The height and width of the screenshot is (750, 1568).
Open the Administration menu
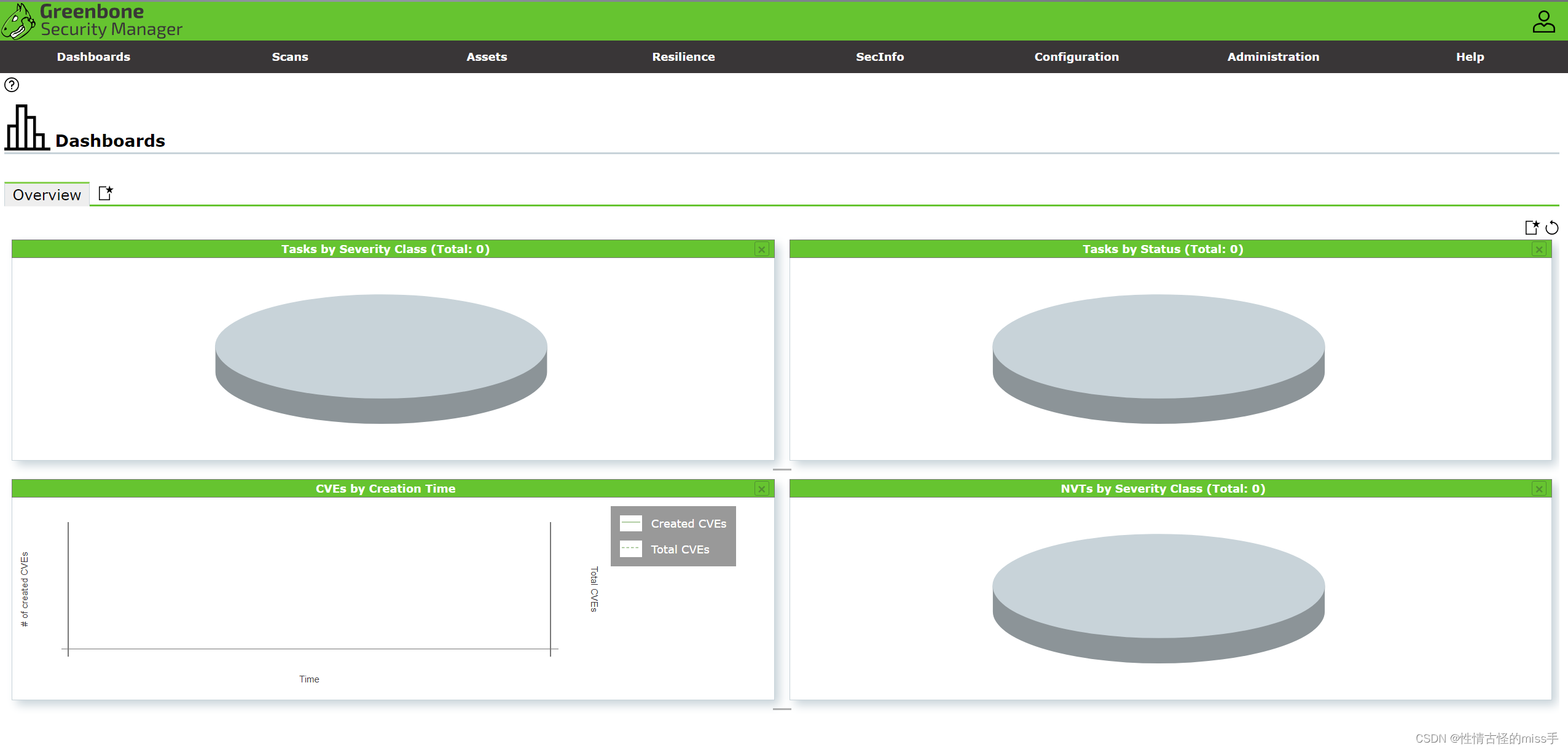(1273, 57)
